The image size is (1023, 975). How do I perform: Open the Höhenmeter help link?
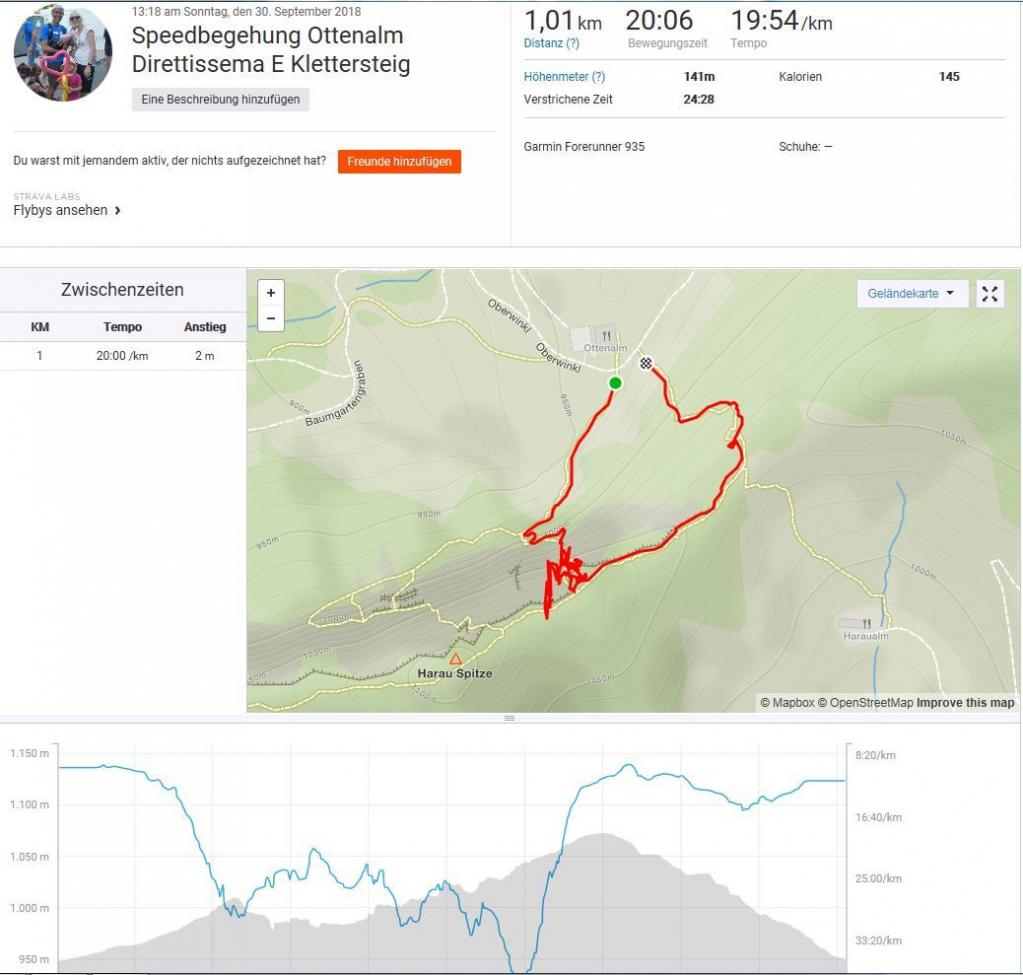(564, 77)
